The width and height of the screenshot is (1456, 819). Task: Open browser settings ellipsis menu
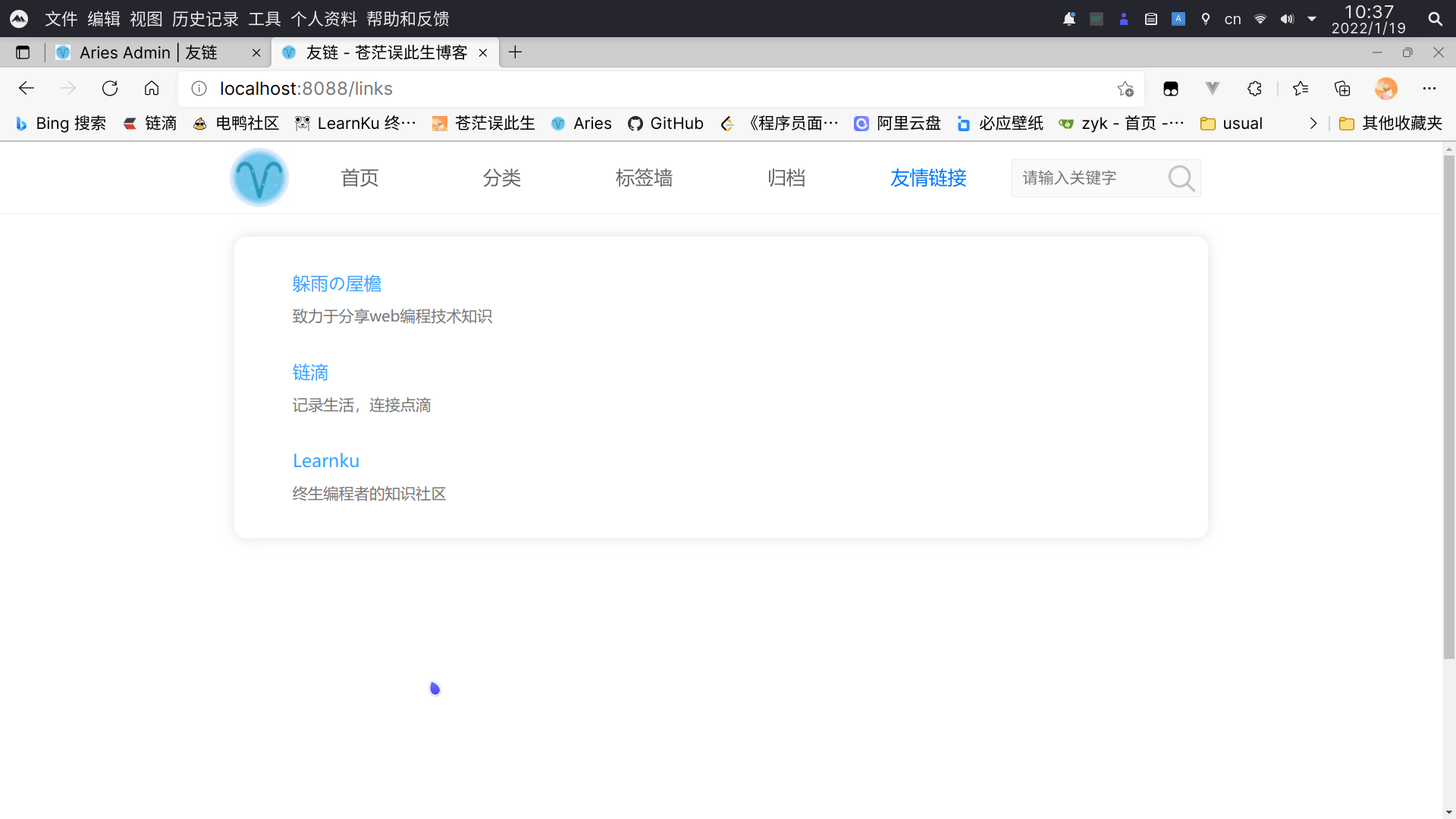(1429, 89)
